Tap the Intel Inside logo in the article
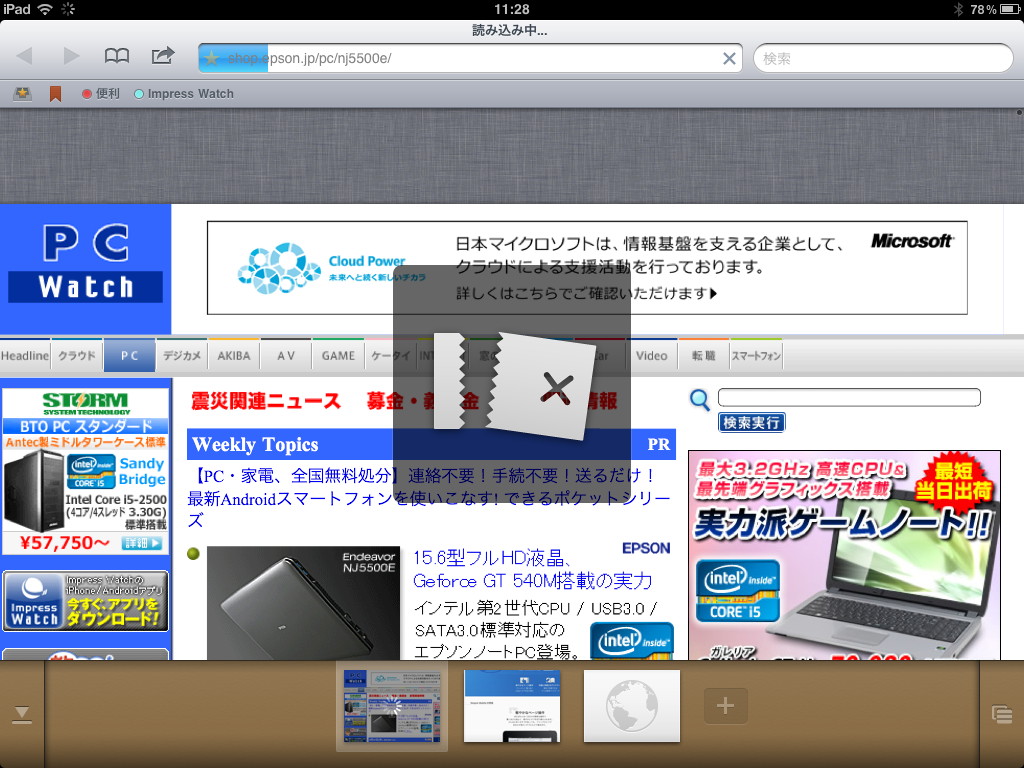This screenshot has height=768, width=1024. [631, 640]
